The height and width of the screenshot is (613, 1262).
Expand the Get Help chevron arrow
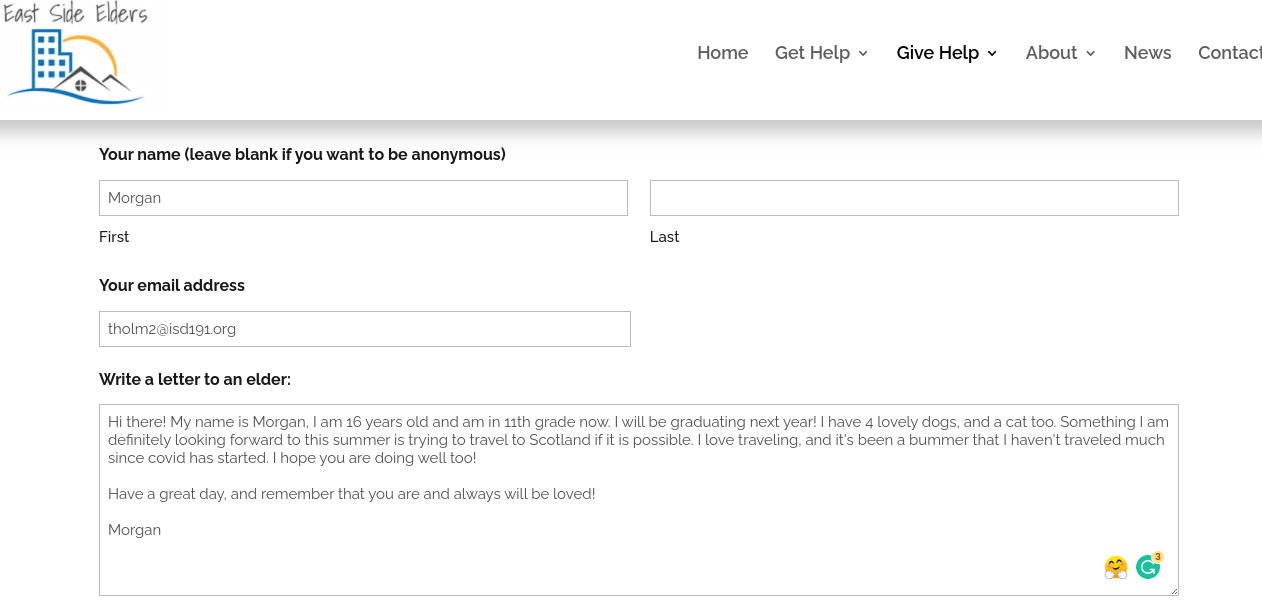point(863,54)
